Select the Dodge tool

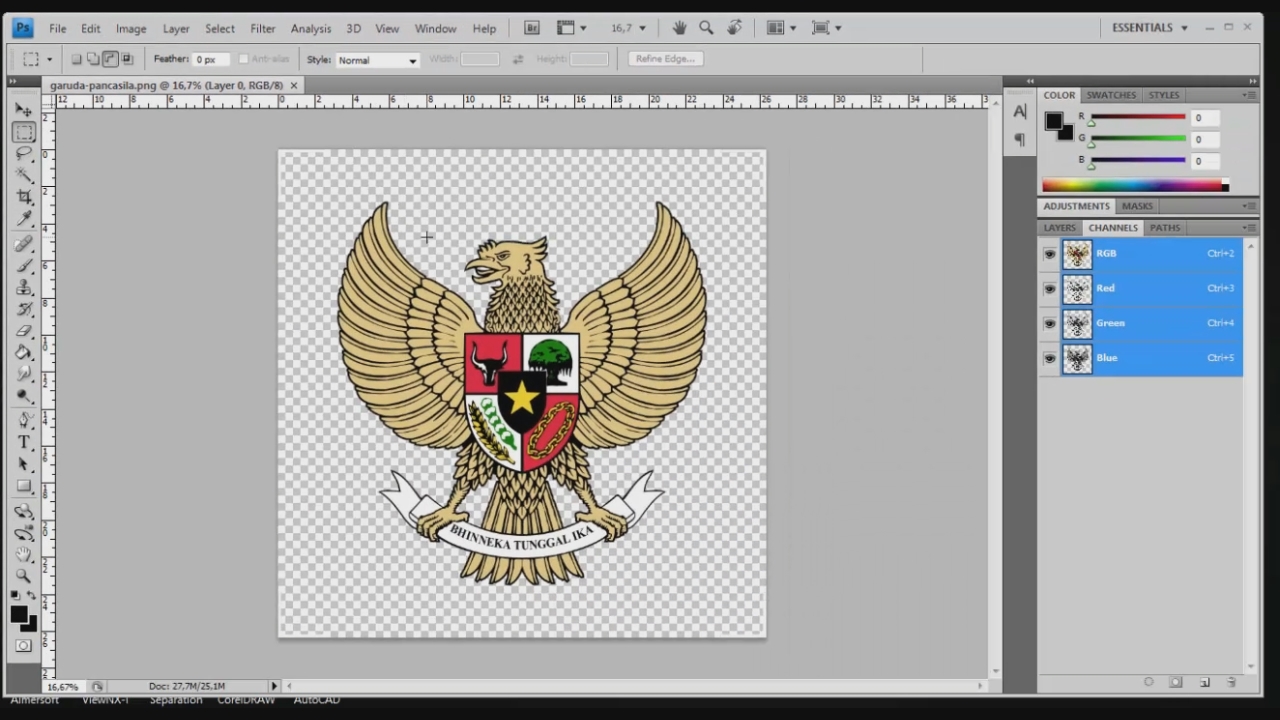[24, 396]
